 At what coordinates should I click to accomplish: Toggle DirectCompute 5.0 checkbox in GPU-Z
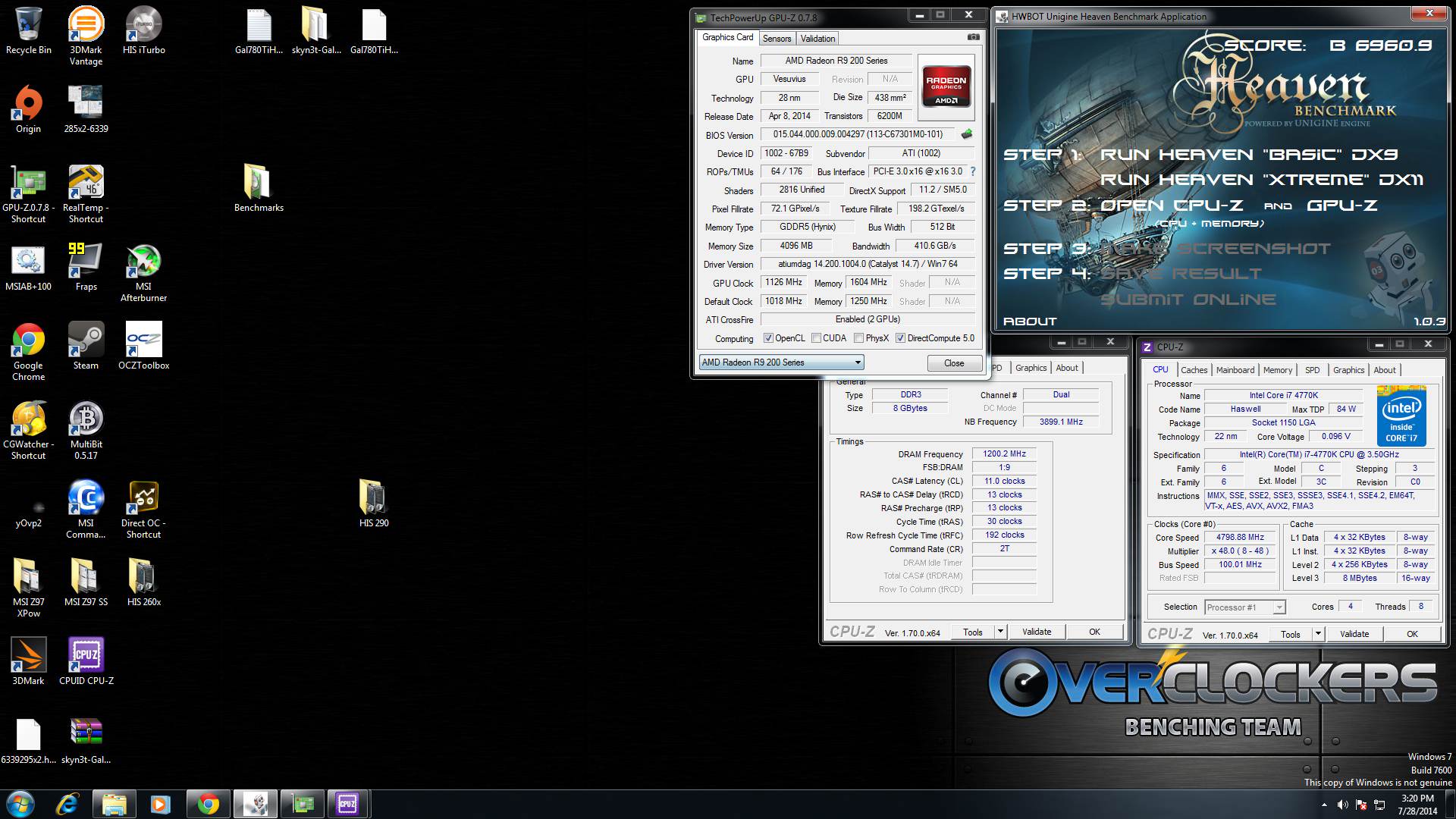coord(900,338)
